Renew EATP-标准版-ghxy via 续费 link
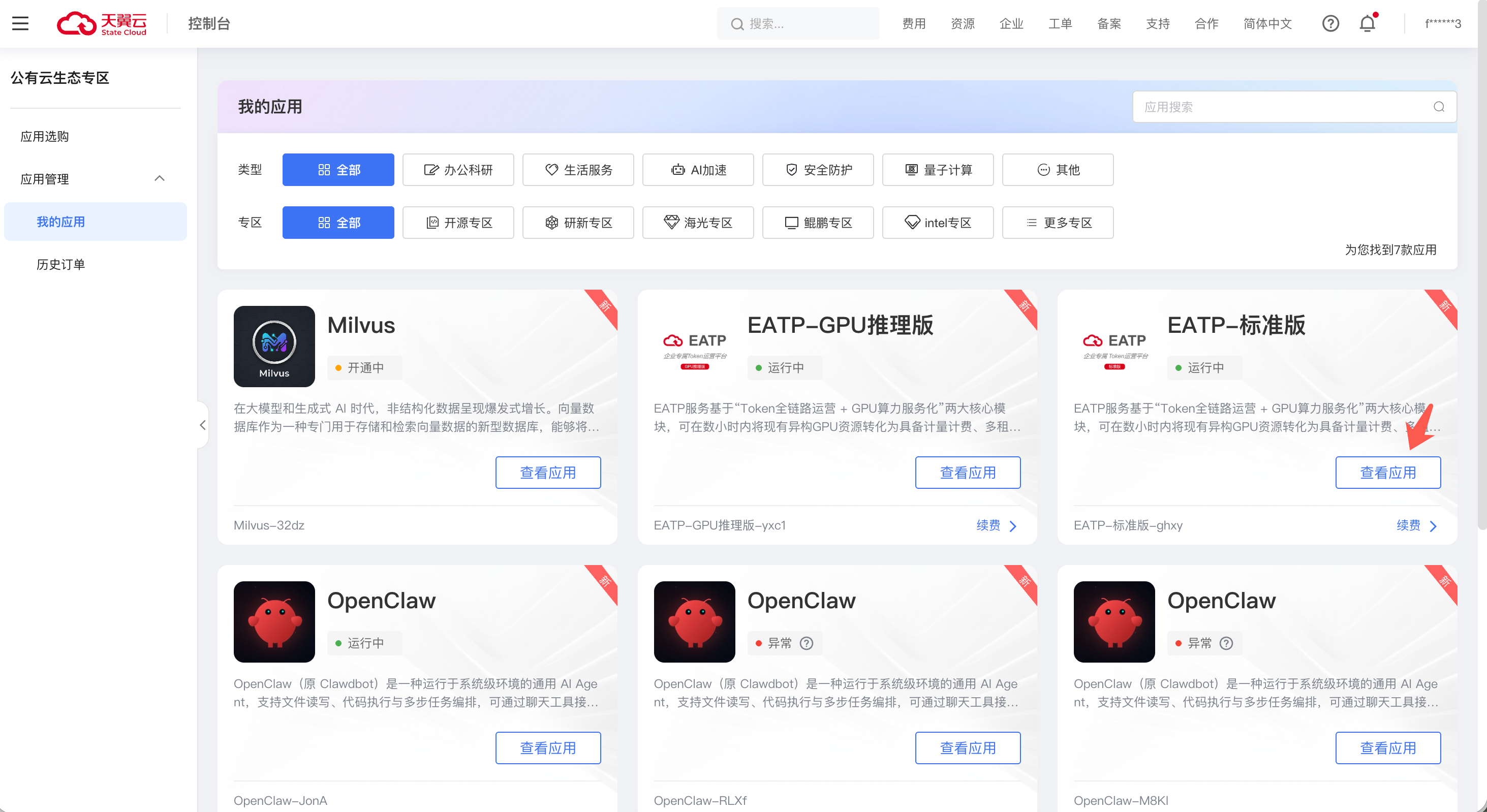The width and height of the screenshot is (1487, 812). click(1409, 525)
